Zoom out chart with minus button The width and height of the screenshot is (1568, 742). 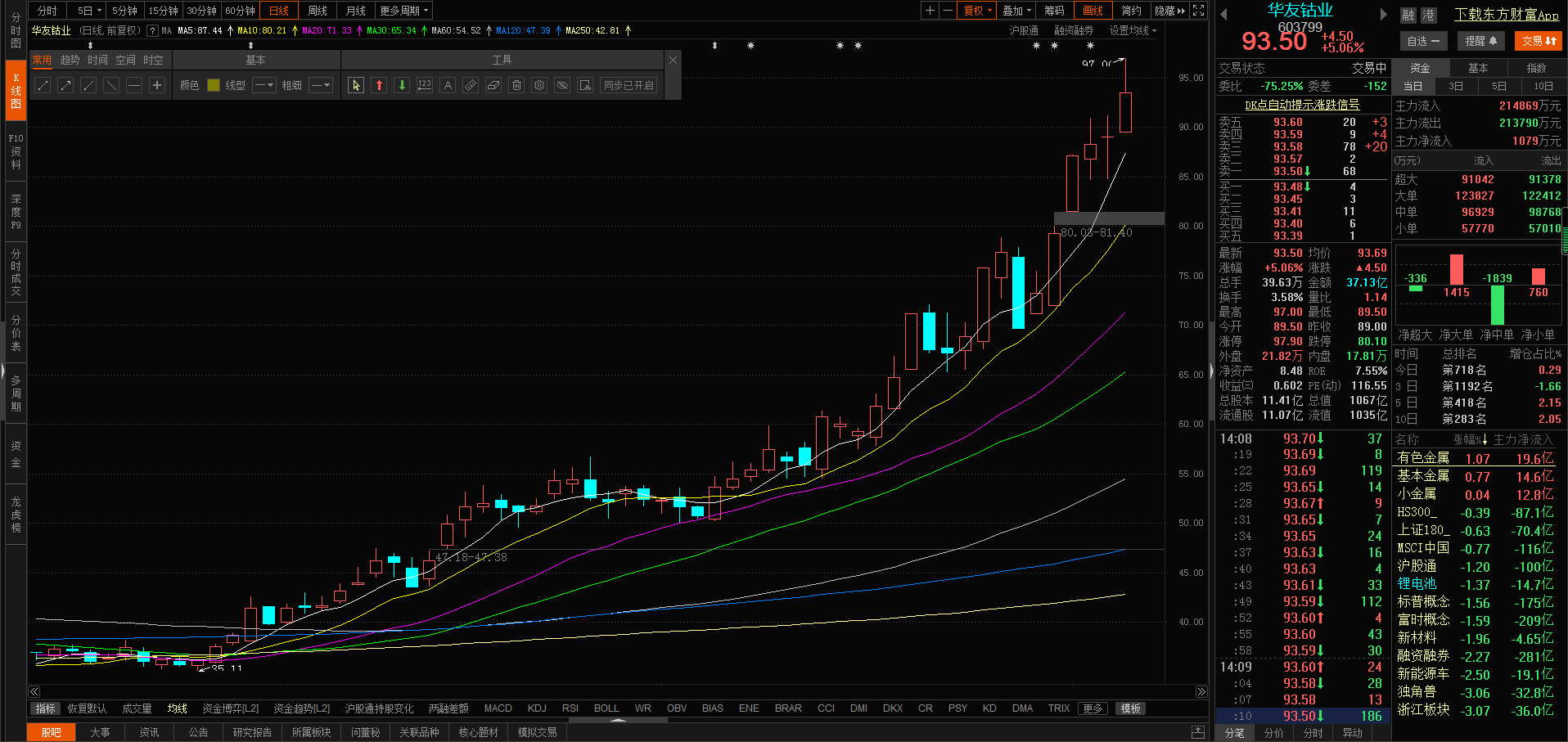click(948, 11)
